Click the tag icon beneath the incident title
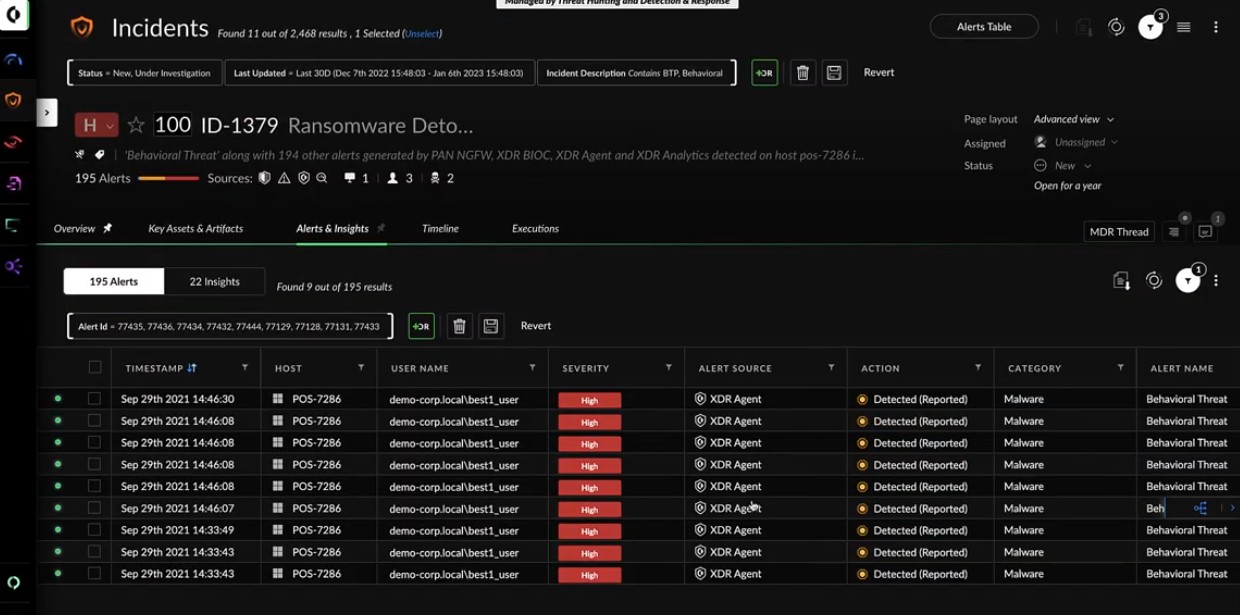The image size is (1240, 615). [100, 155]
